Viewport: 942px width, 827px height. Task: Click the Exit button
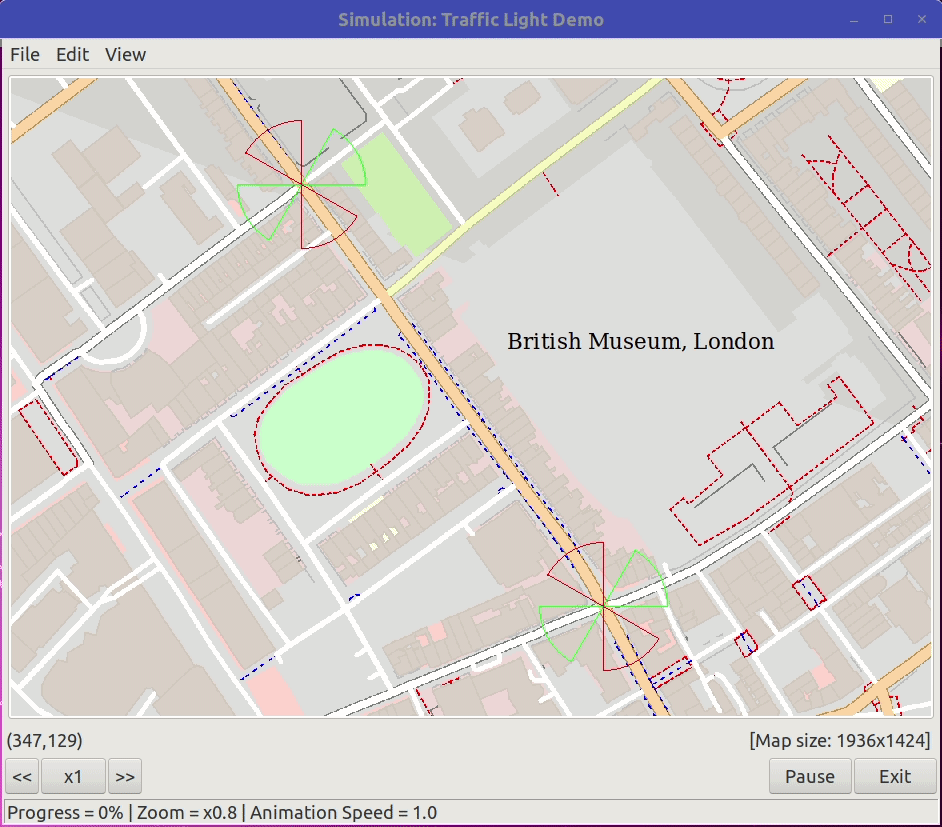895,776
